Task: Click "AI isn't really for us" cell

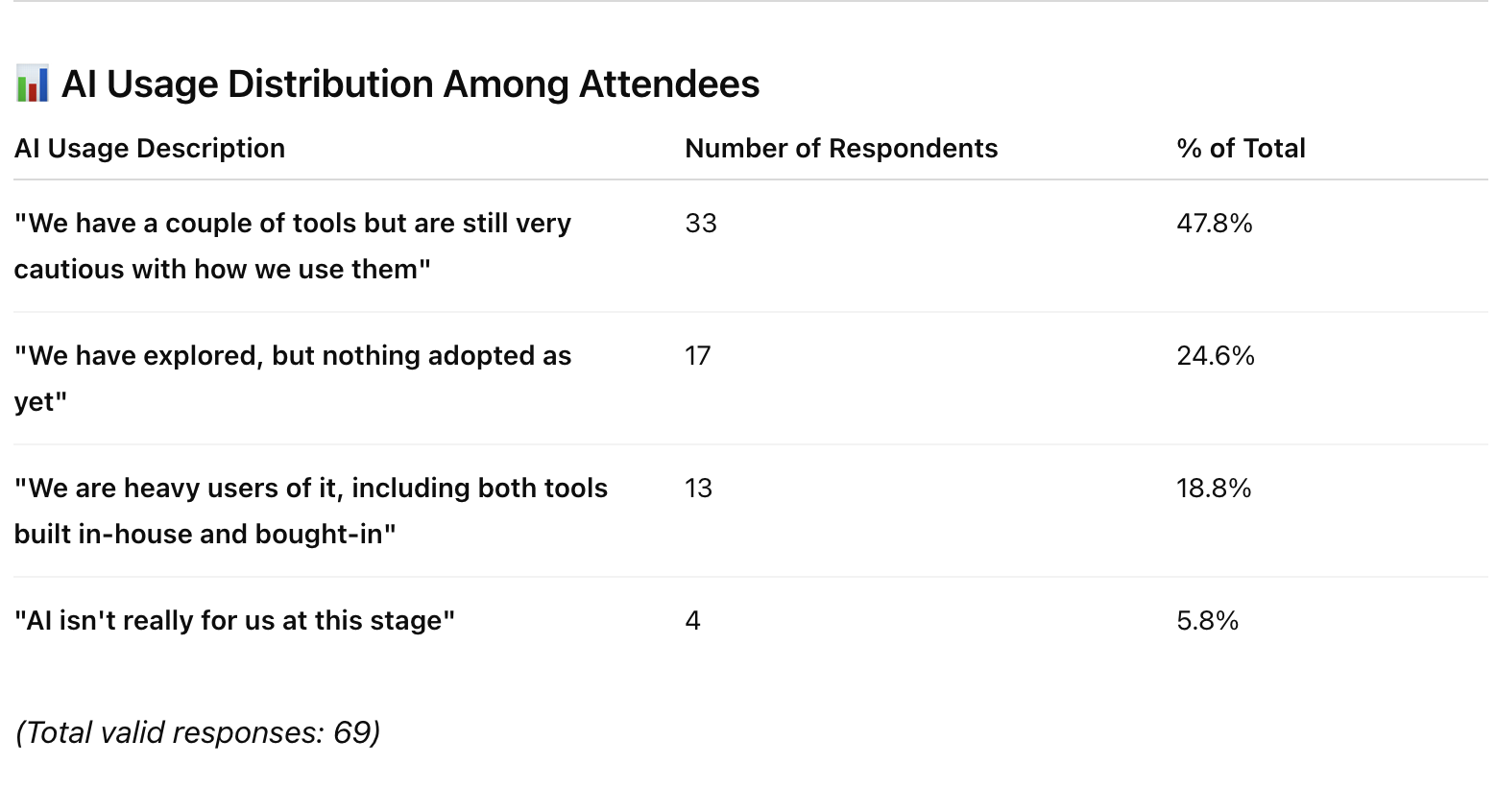Action: [234, 621]
